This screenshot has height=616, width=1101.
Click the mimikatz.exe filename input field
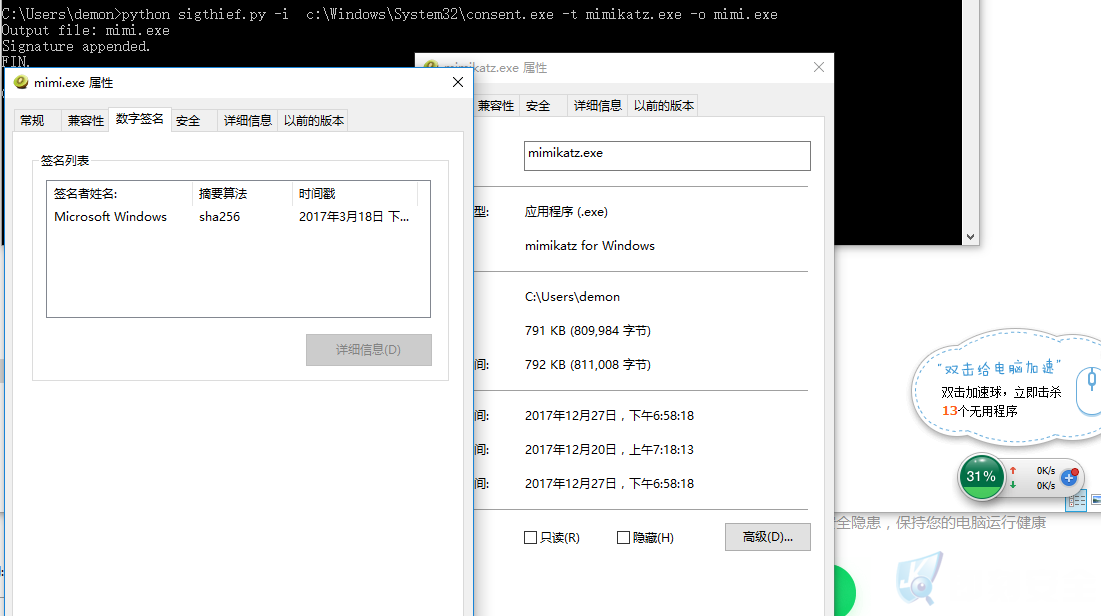667,156
